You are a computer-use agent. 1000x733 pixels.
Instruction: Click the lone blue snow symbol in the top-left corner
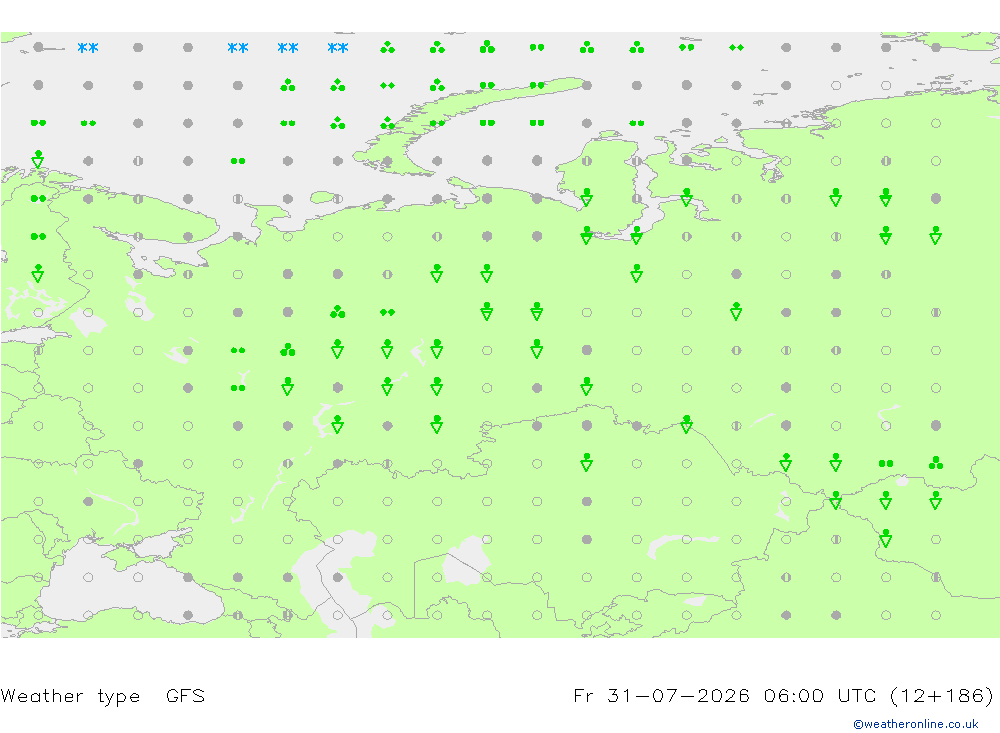point(88,47)
